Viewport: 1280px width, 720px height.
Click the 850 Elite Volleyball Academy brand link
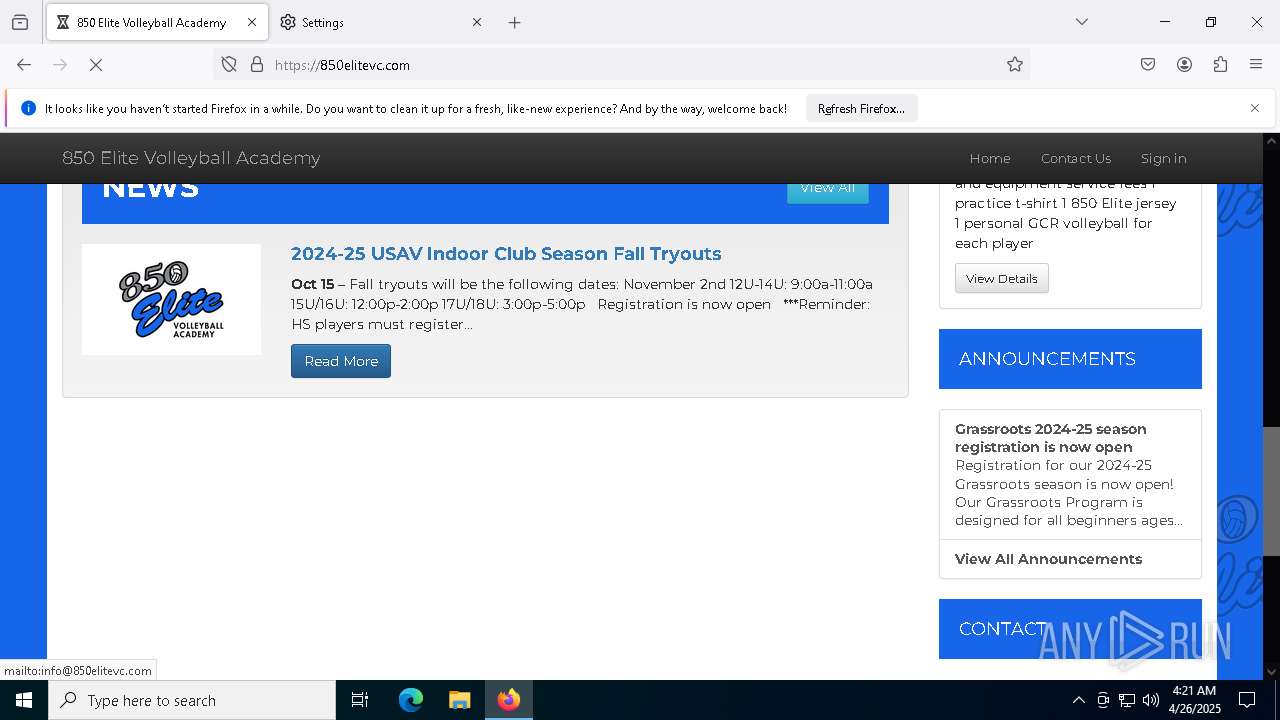(x=191, y=158)
